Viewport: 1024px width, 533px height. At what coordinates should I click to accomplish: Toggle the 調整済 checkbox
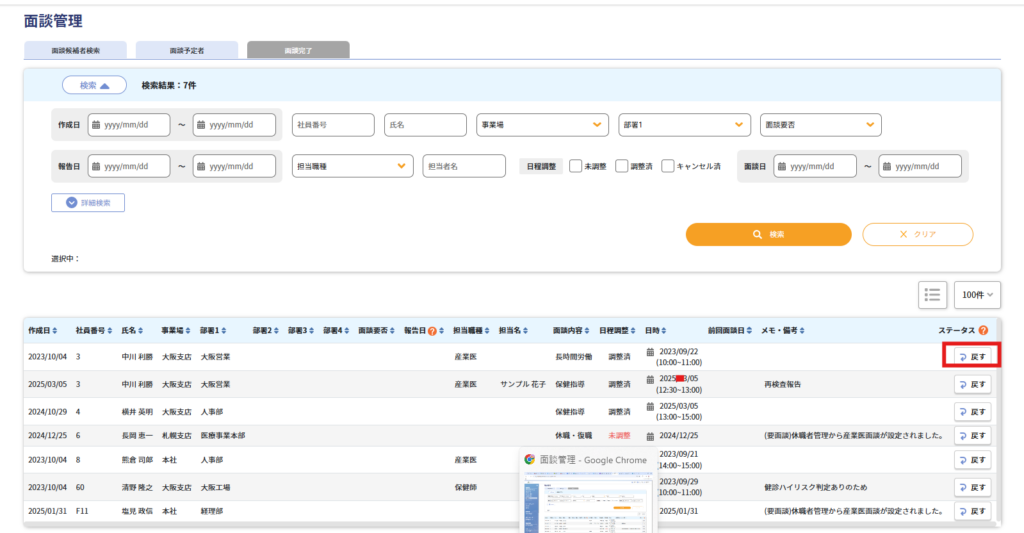[x=621, y=166]
